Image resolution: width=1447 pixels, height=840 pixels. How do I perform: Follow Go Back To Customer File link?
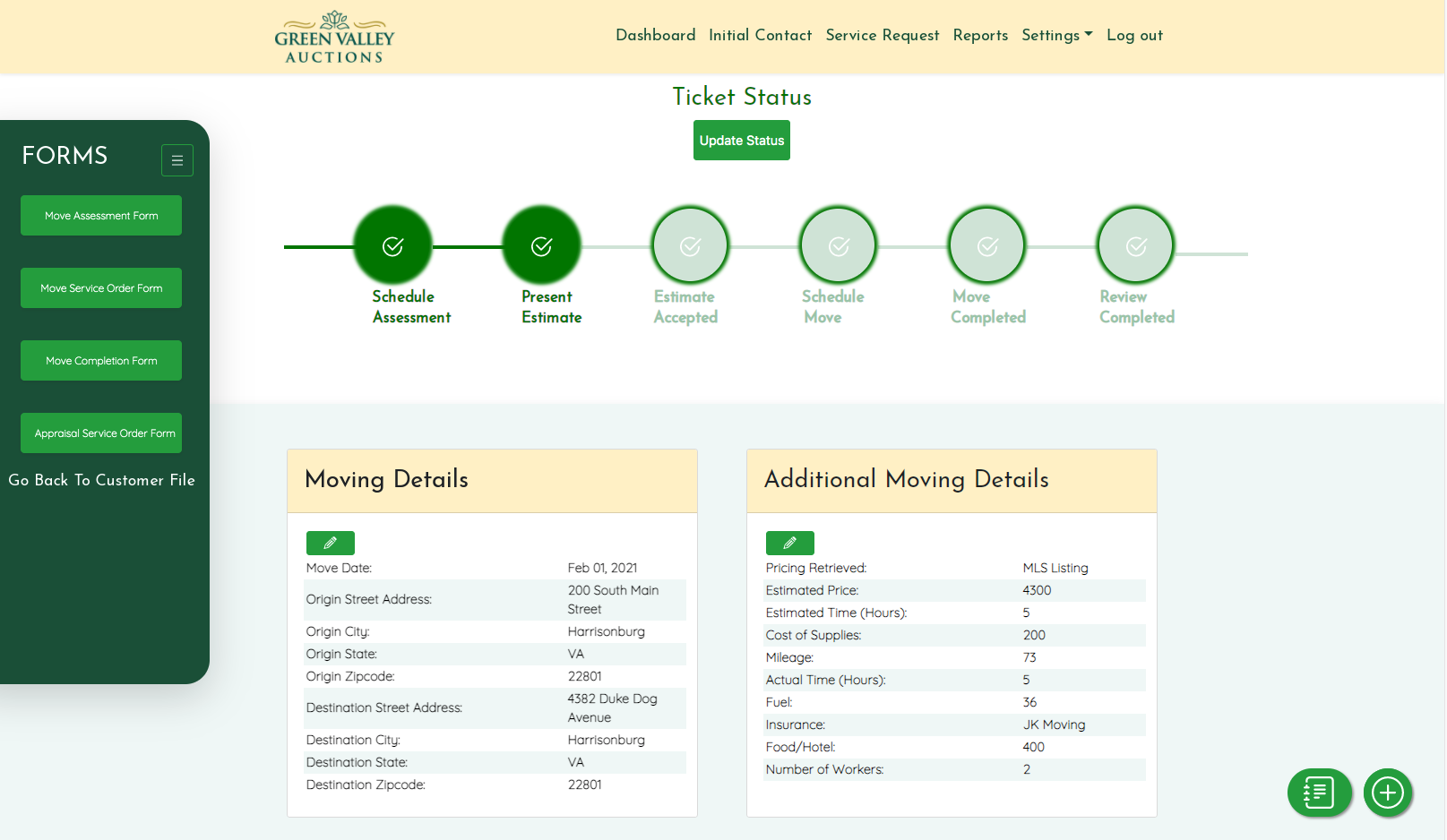point(101,480)
